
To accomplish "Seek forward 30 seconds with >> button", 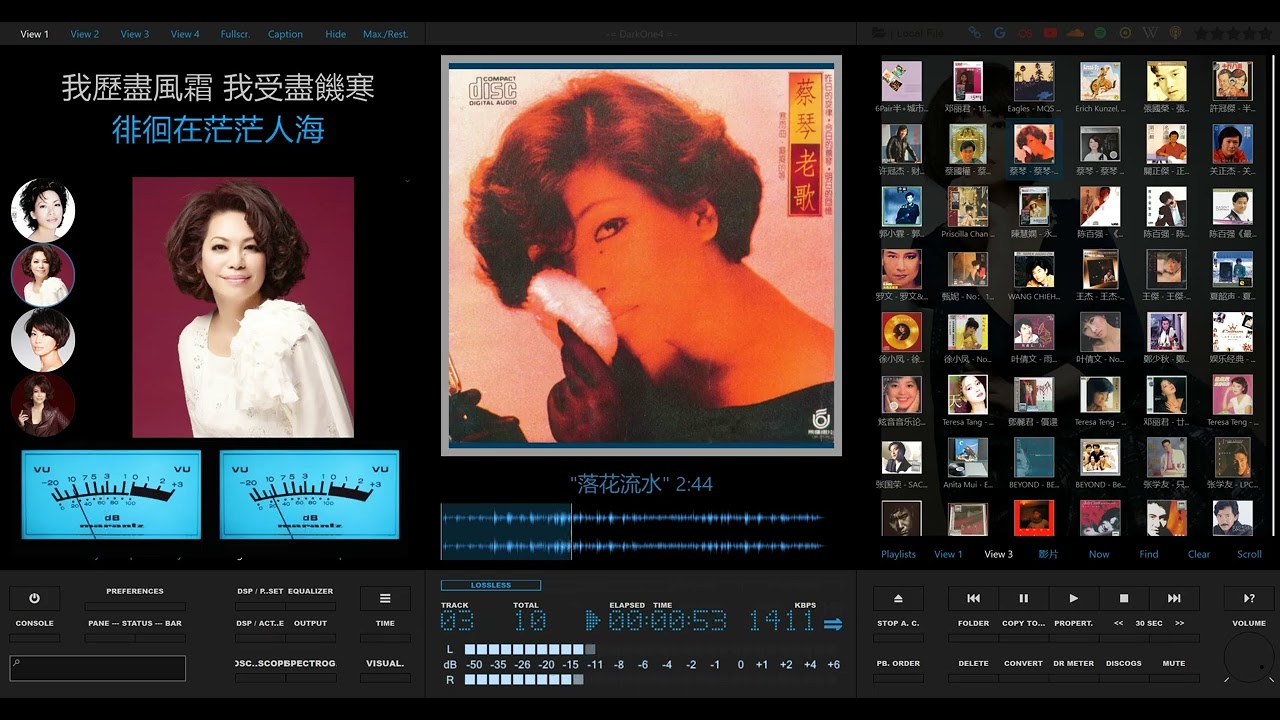I will (1180, 624).
